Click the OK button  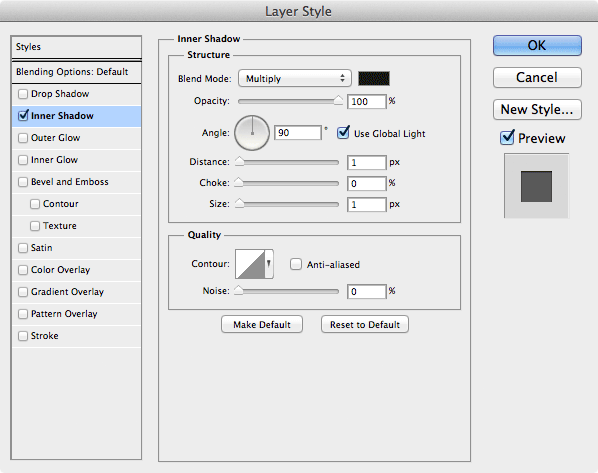(537, 45)
